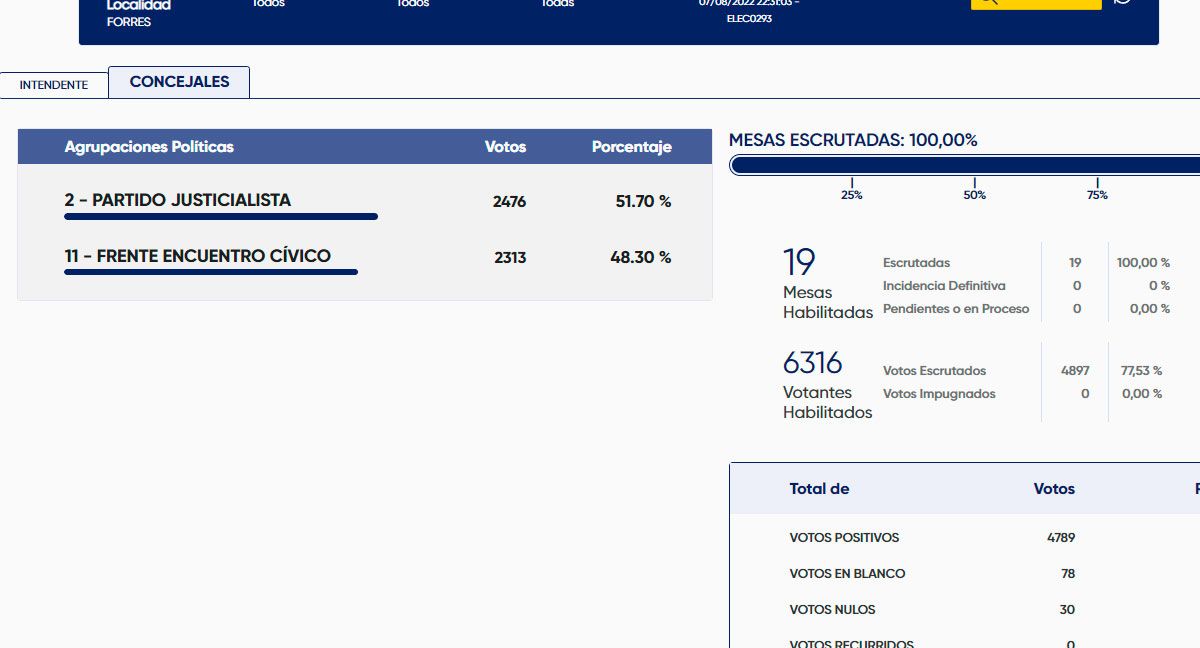Expand the second Todos filter dropdown

click(x=413, y=4)
